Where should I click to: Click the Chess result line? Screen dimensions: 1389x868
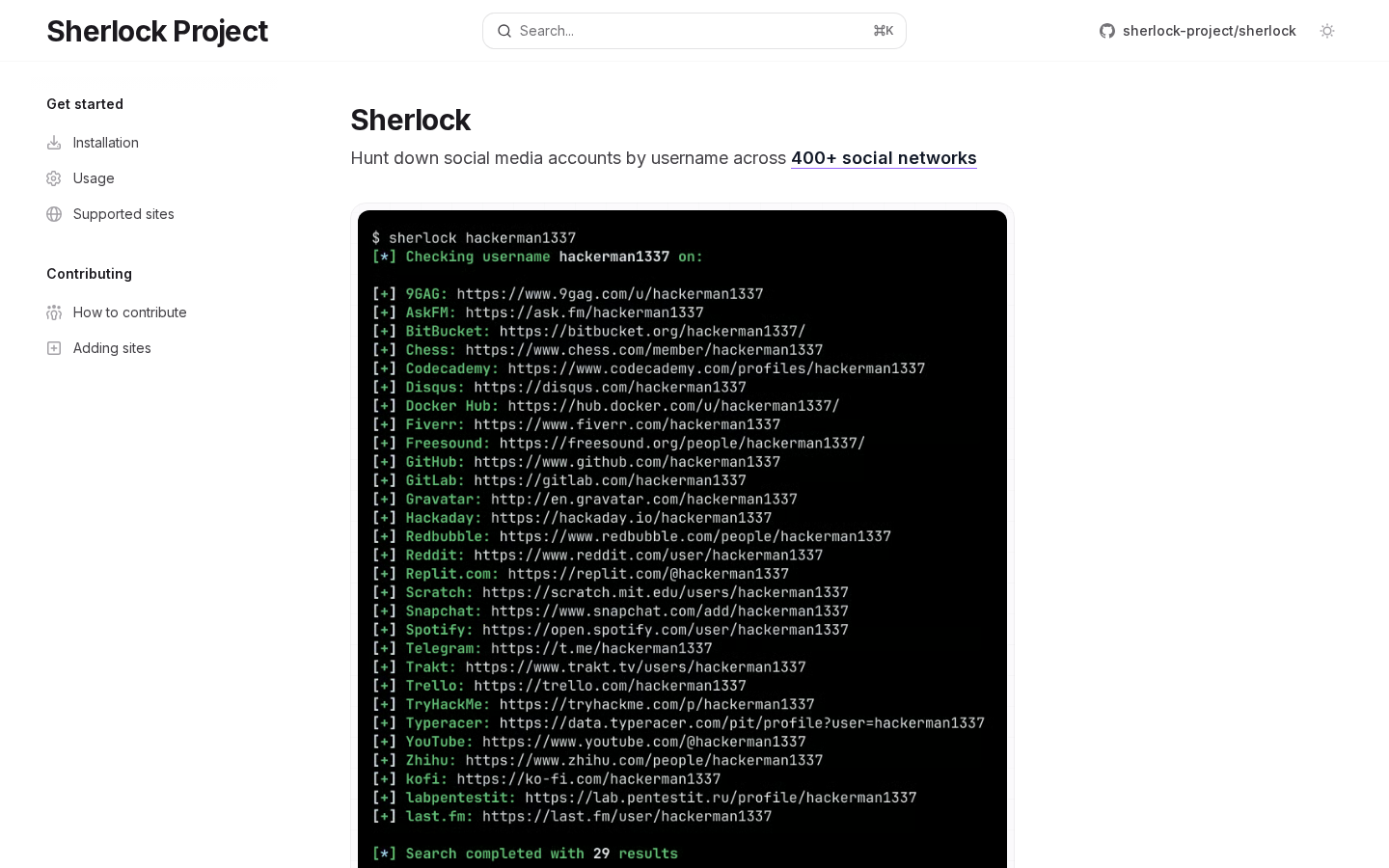coord(597,350)
